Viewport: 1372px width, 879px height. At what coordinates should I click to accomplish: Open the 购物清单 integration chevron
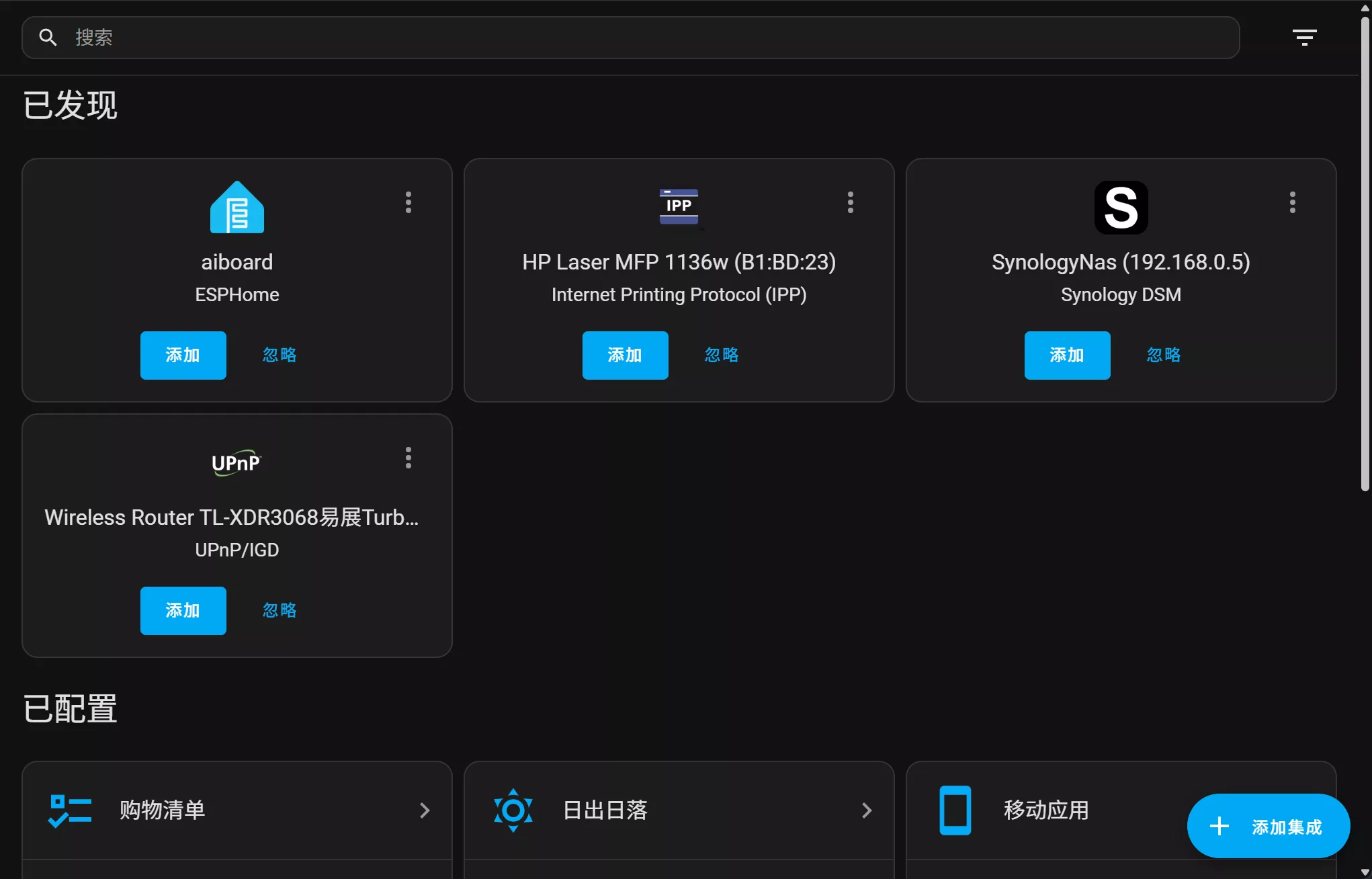pos(425,810)
